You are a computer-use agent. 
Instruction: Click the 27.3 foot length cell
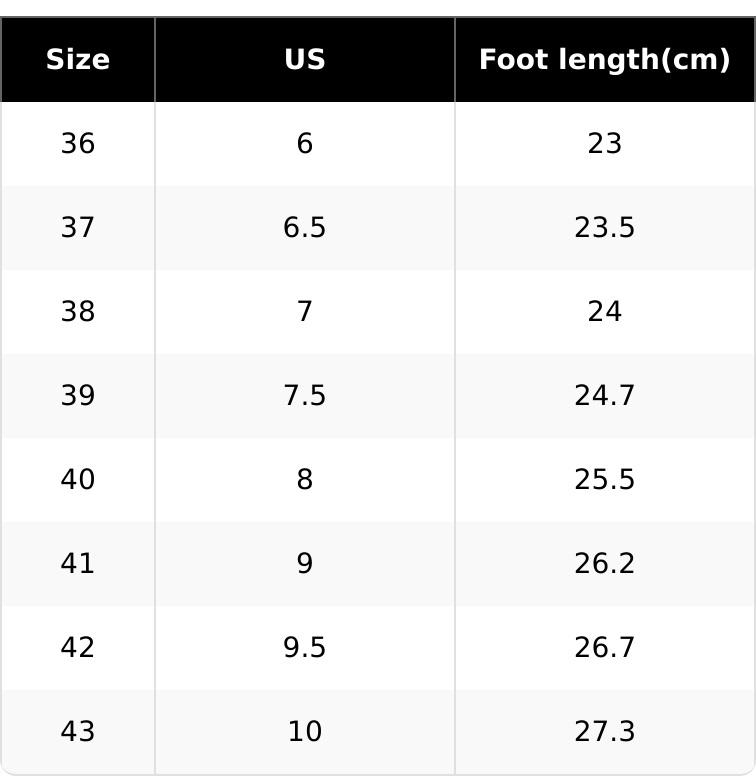point(604,732)
